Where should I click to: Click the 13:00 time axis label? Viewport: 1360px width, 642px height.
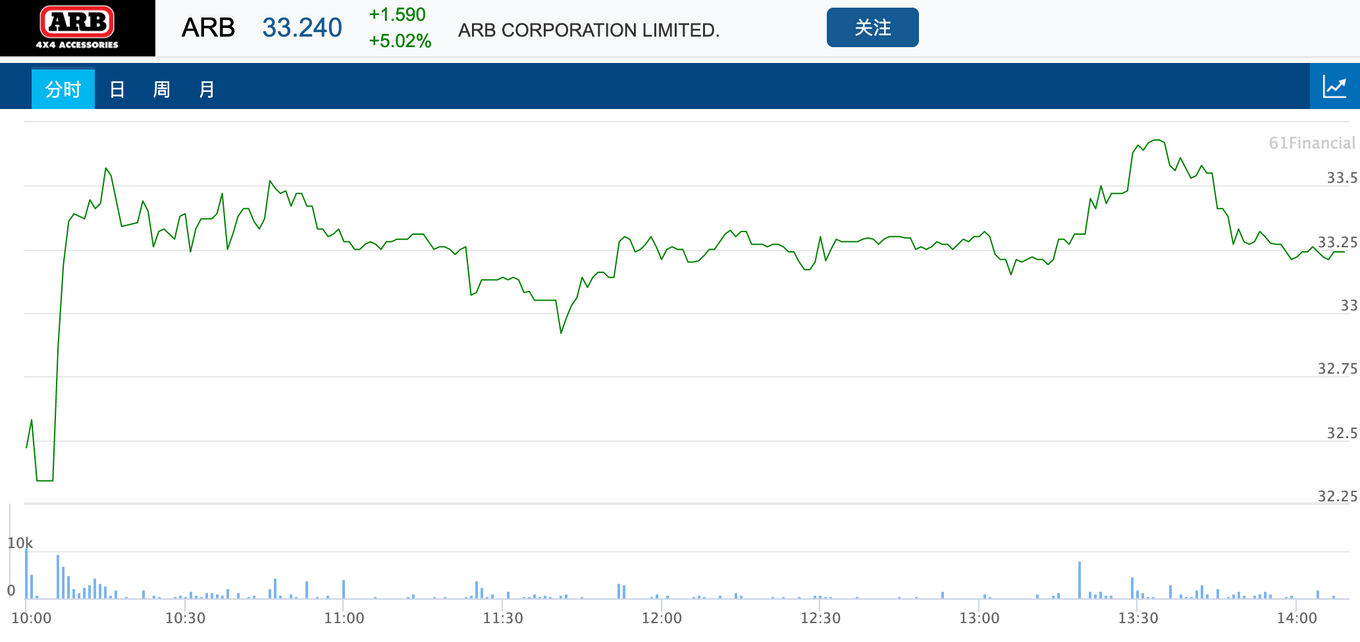tap(980, 618)
